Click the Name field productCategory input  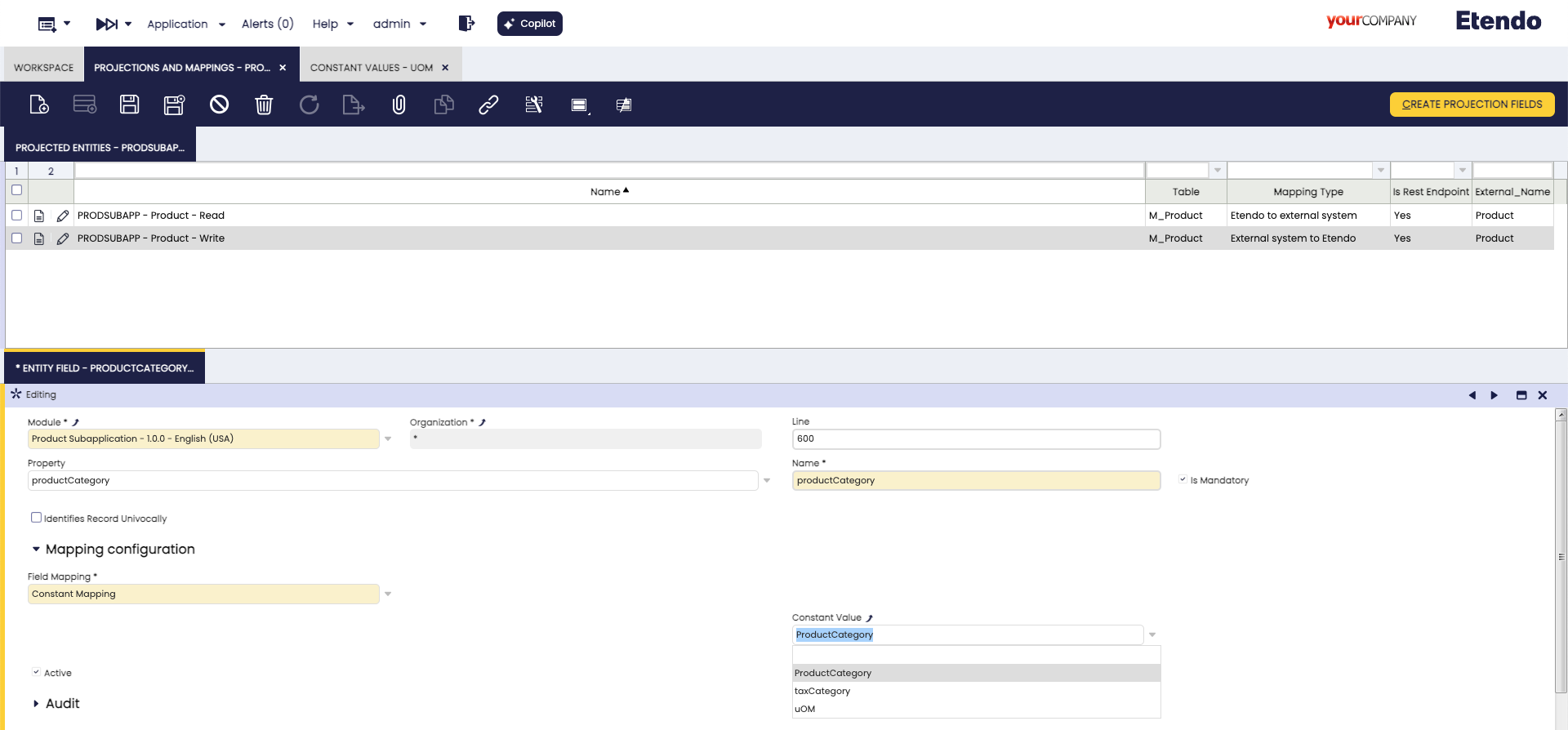976,481
